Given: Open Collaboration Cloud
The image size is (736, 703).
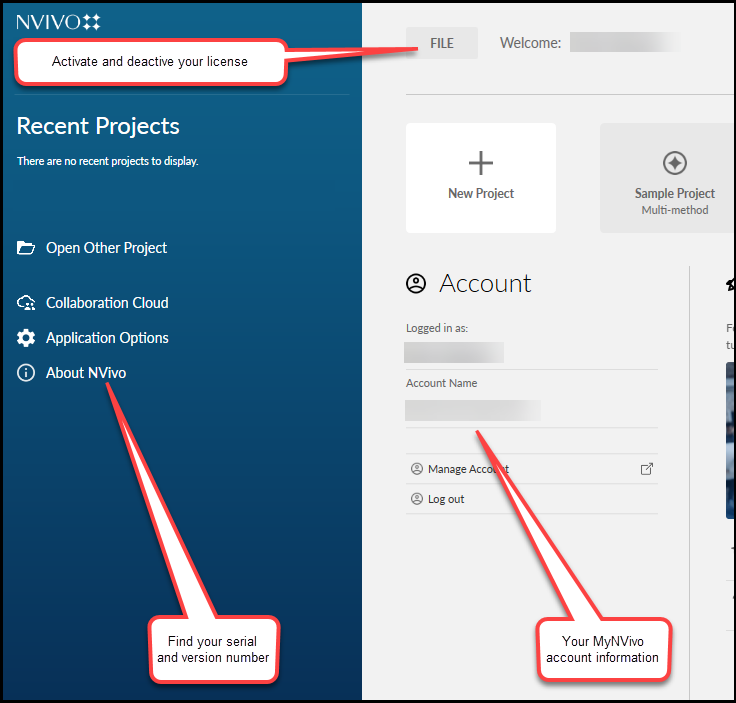Looking at the screenshot, I should pos(92,303).
